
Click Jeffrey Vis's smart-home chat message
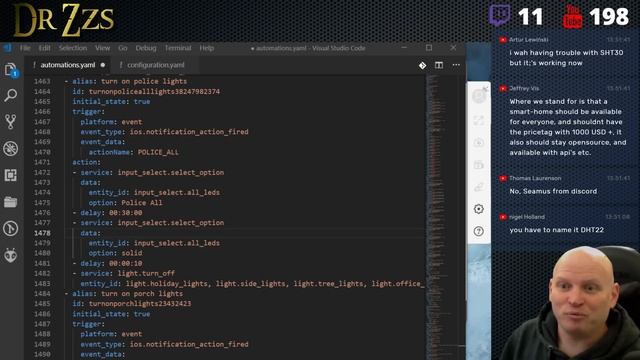567,127
